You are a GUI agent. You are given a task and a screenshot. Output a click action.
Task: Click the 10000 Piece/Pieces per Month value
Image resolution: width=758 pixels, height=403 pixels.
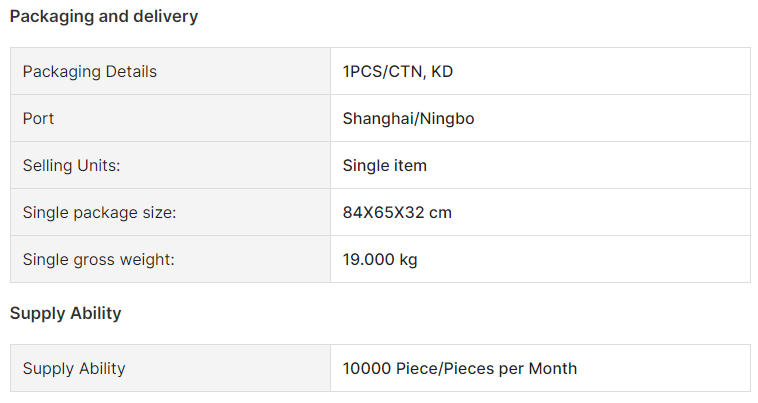pyautogui.click(x=460, y=369)
